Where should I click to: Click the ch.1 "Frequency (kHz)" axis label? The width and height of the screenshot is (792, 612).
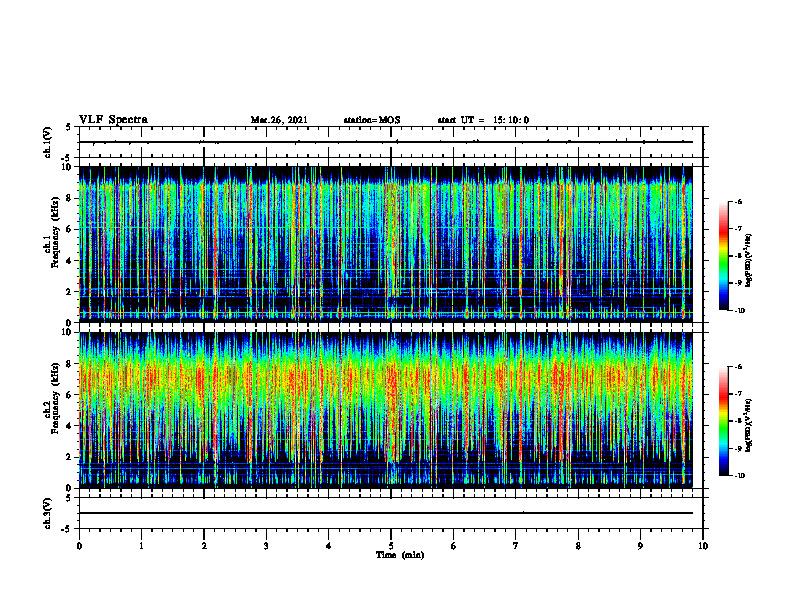(55, 233)
